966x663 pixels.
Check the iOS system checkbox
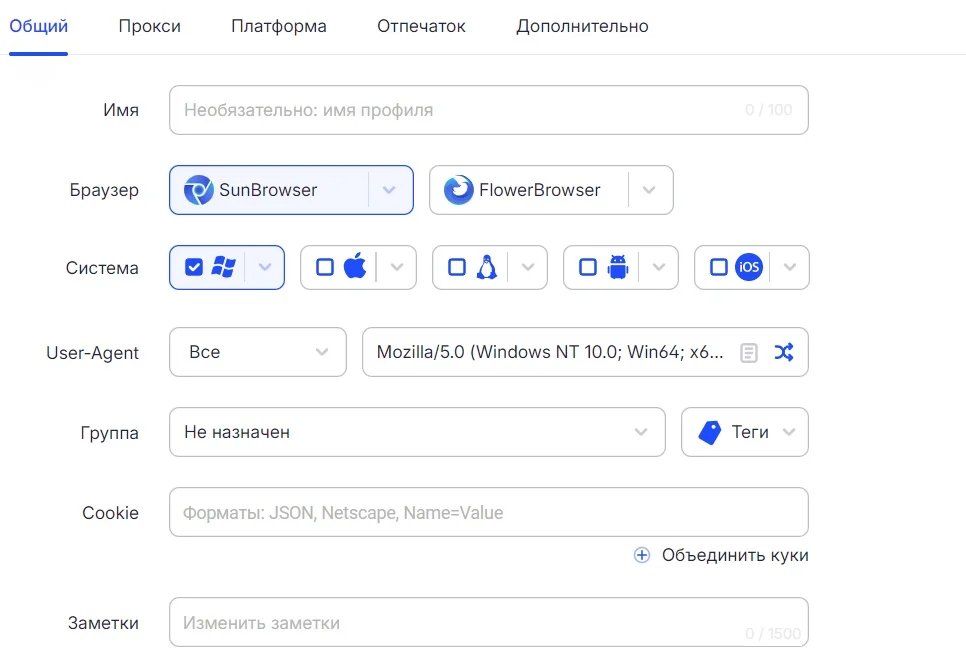click(718, 267)
